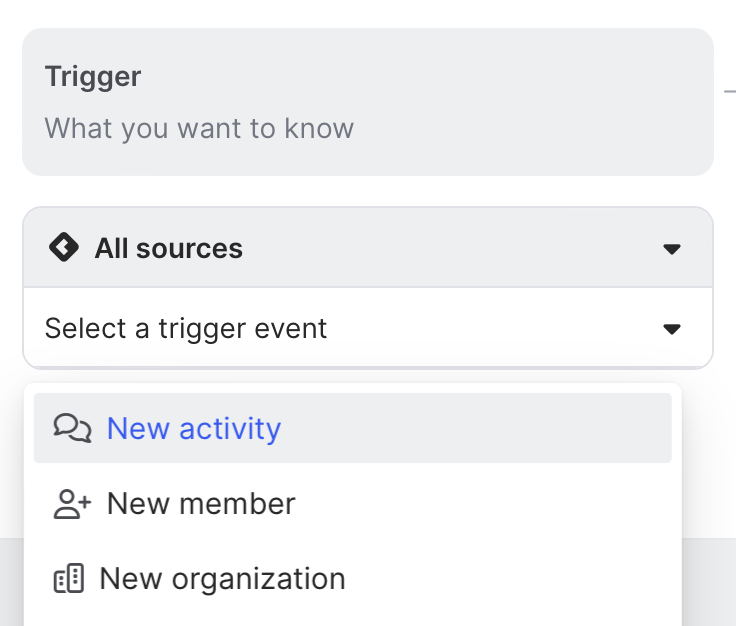Click the highlighted New activity row background
The image size is (736, 626).
coord(480,428)
